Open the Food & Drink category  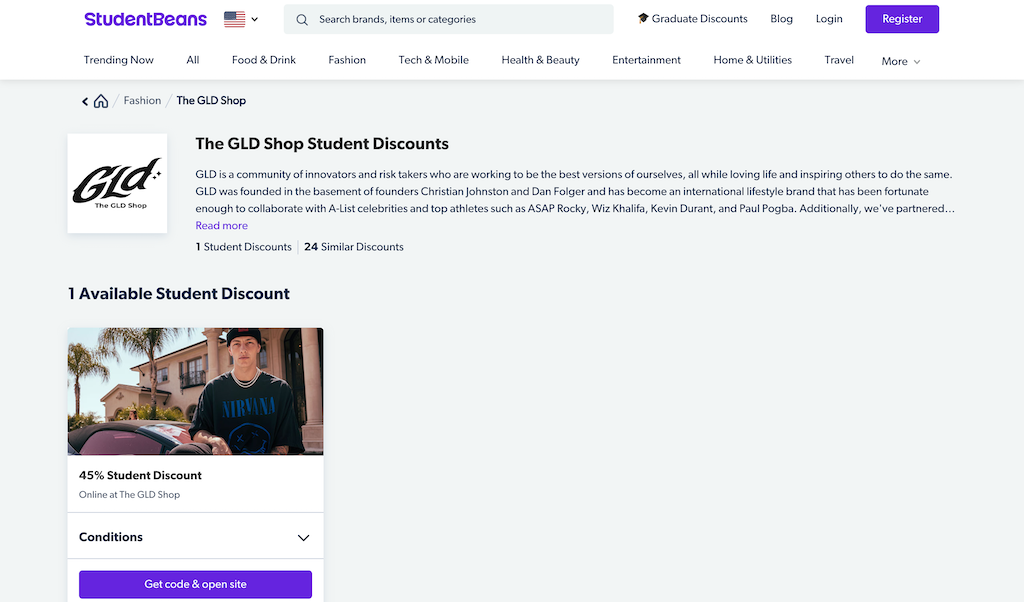264,60
